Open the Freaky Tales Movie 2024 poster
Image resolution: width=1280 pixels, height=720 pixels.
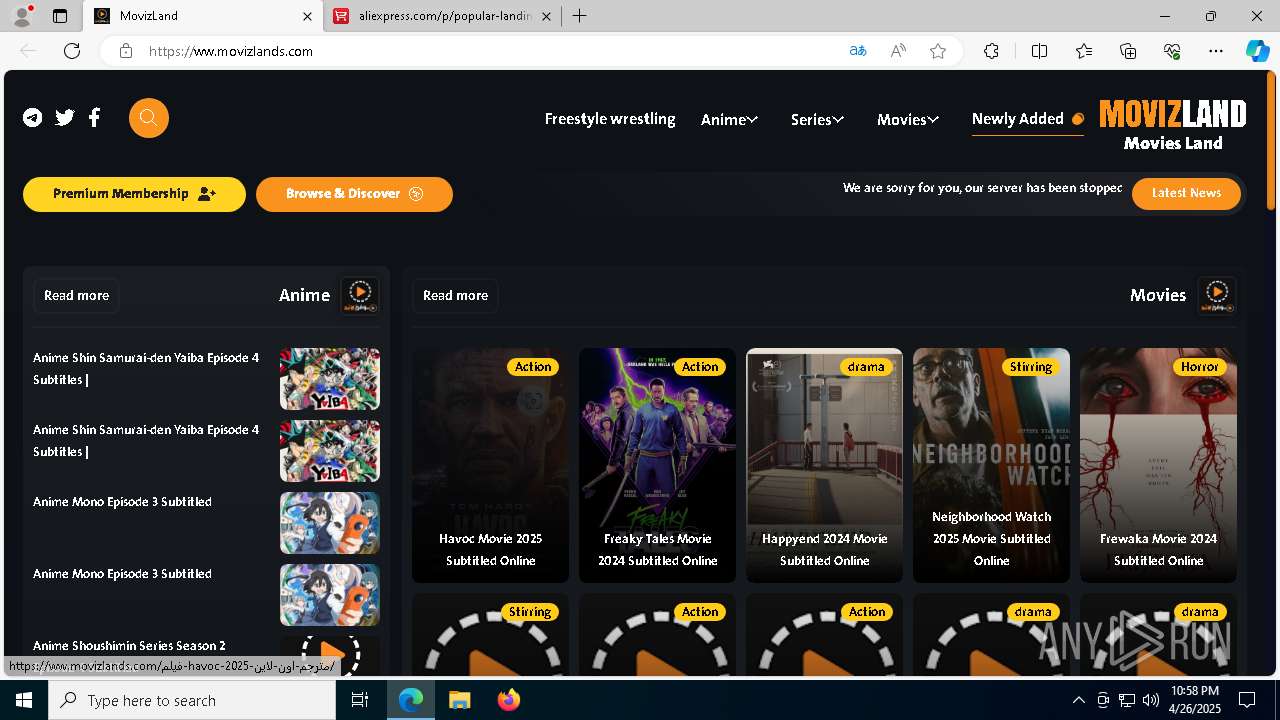[657, 465]
